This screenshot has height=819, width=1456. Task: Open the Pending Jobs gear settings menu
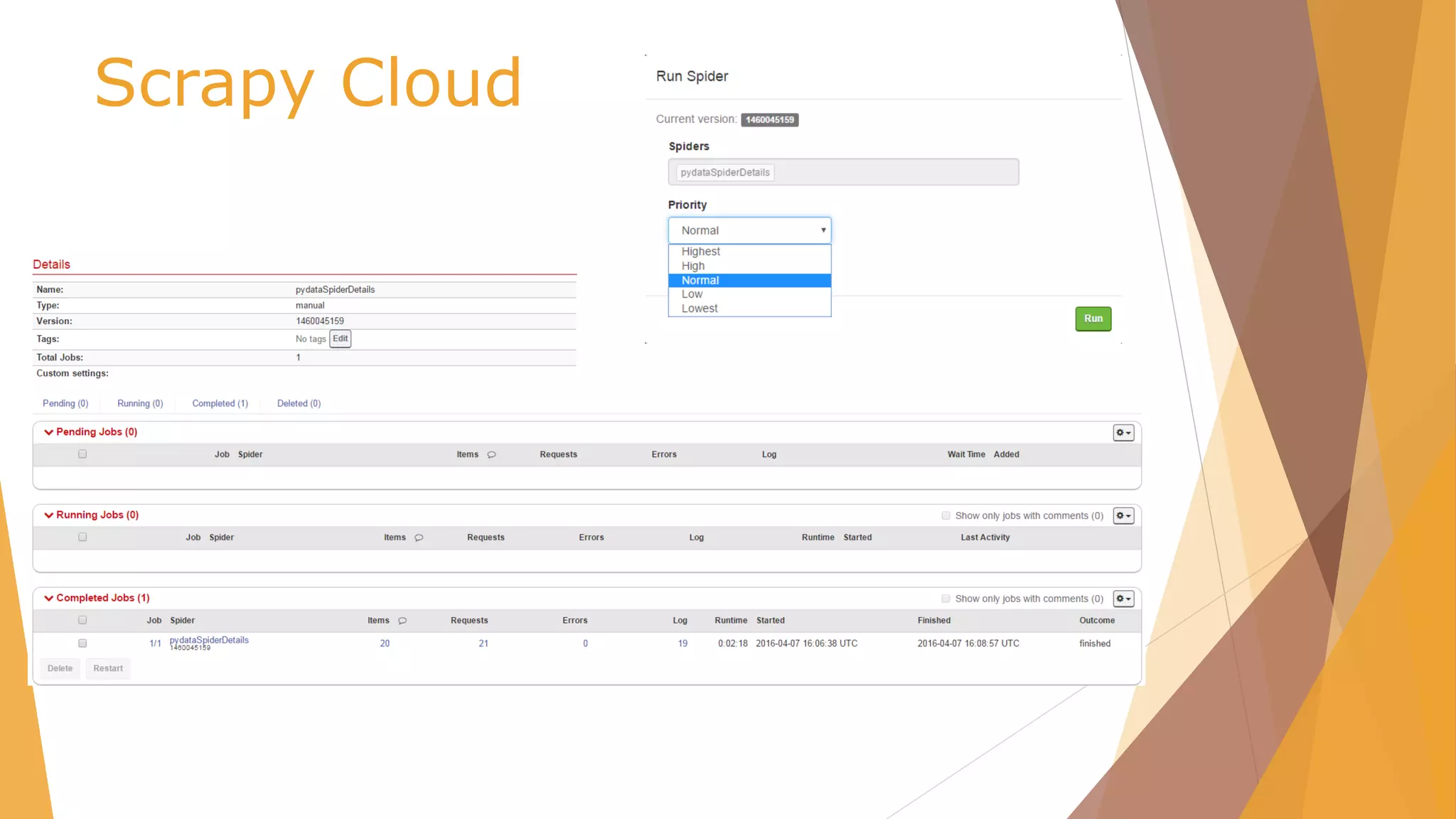1123,433
